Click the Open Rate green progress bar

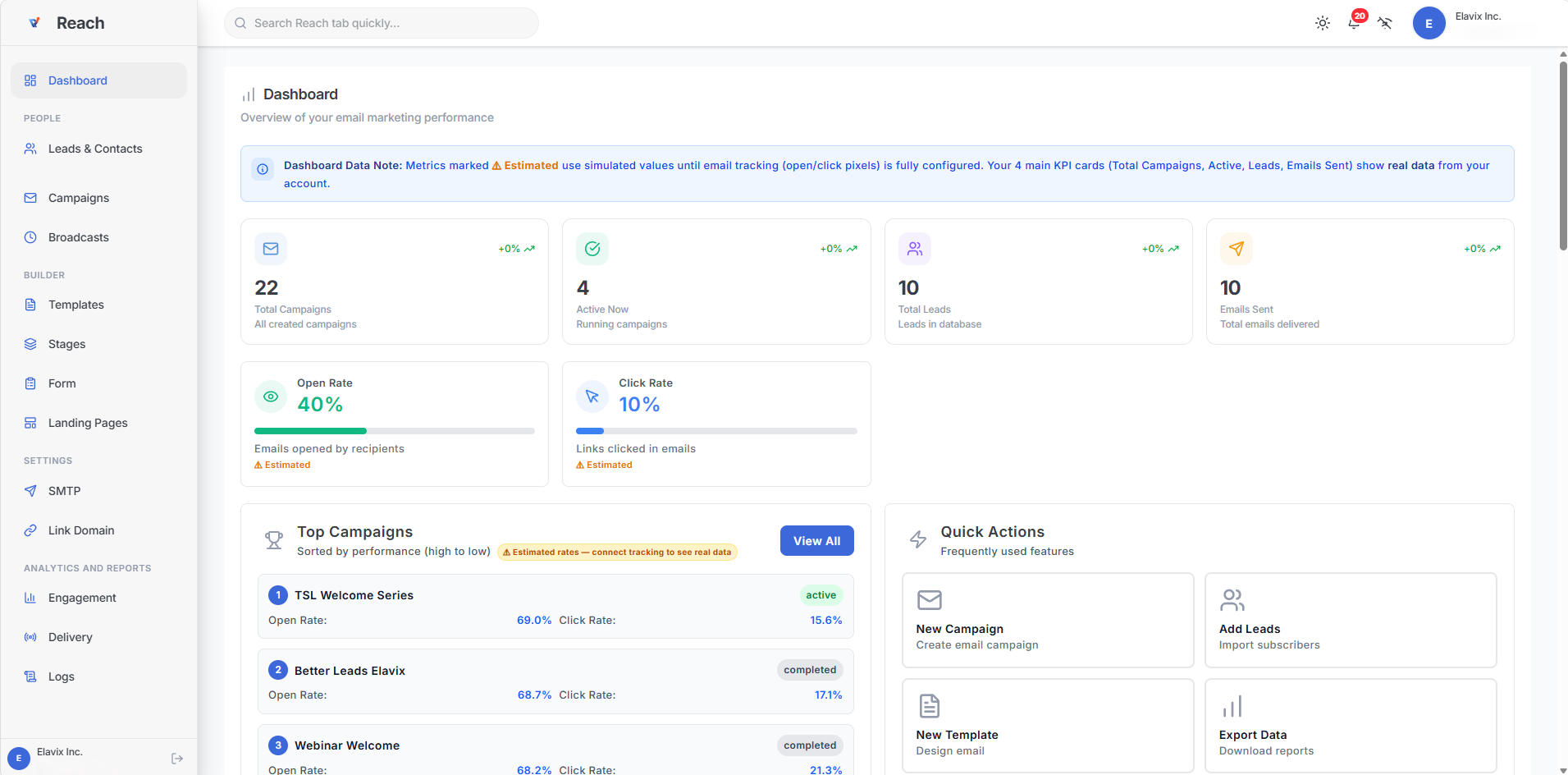(x=310, y=431)
